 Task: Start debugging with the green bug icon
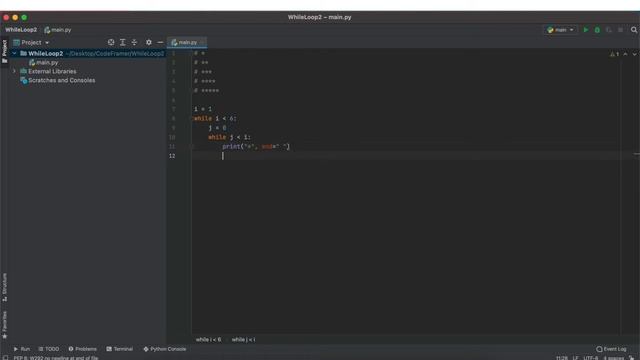pyautogui.click(x=597, y=30)
